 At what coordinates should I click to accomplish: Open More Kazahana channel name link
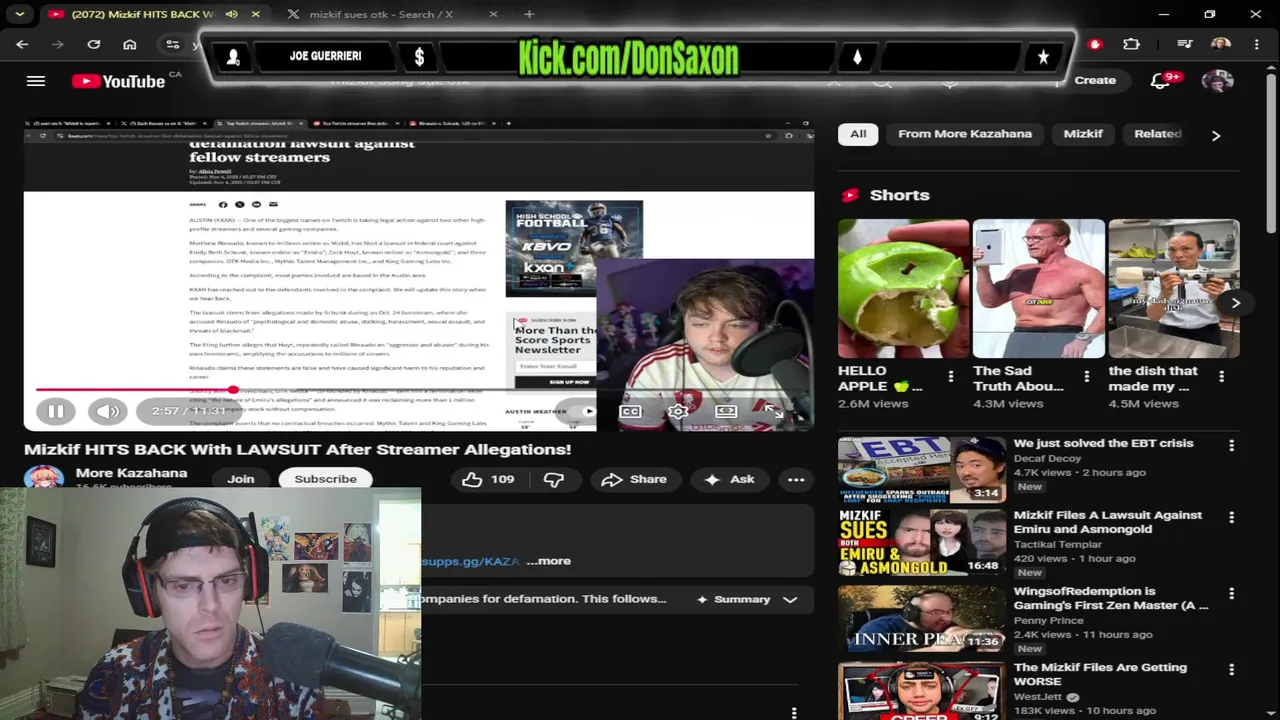[131, 473]
